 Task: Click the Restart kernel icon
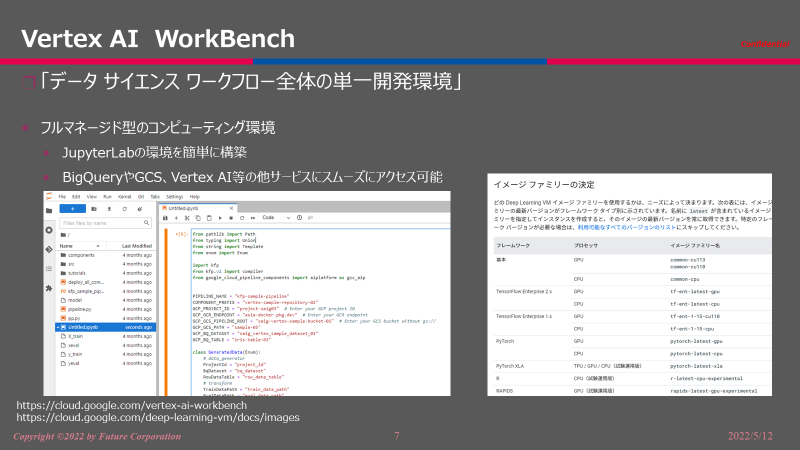pyautogui.click(x=242, y=218)
